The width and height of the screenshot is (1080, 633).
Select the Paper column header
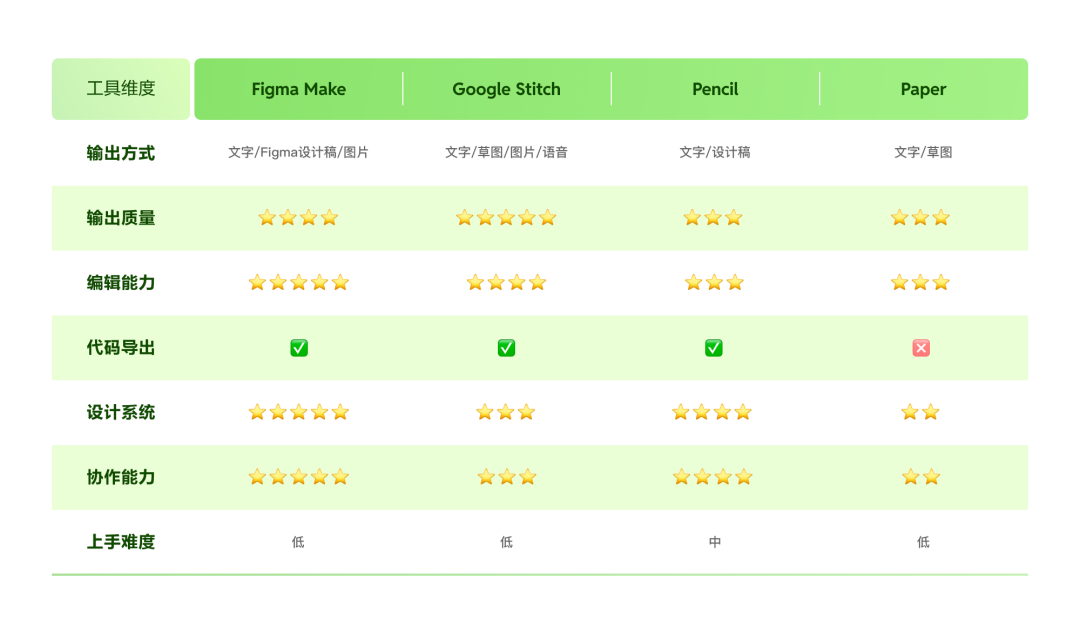click(x=923, y=89)
